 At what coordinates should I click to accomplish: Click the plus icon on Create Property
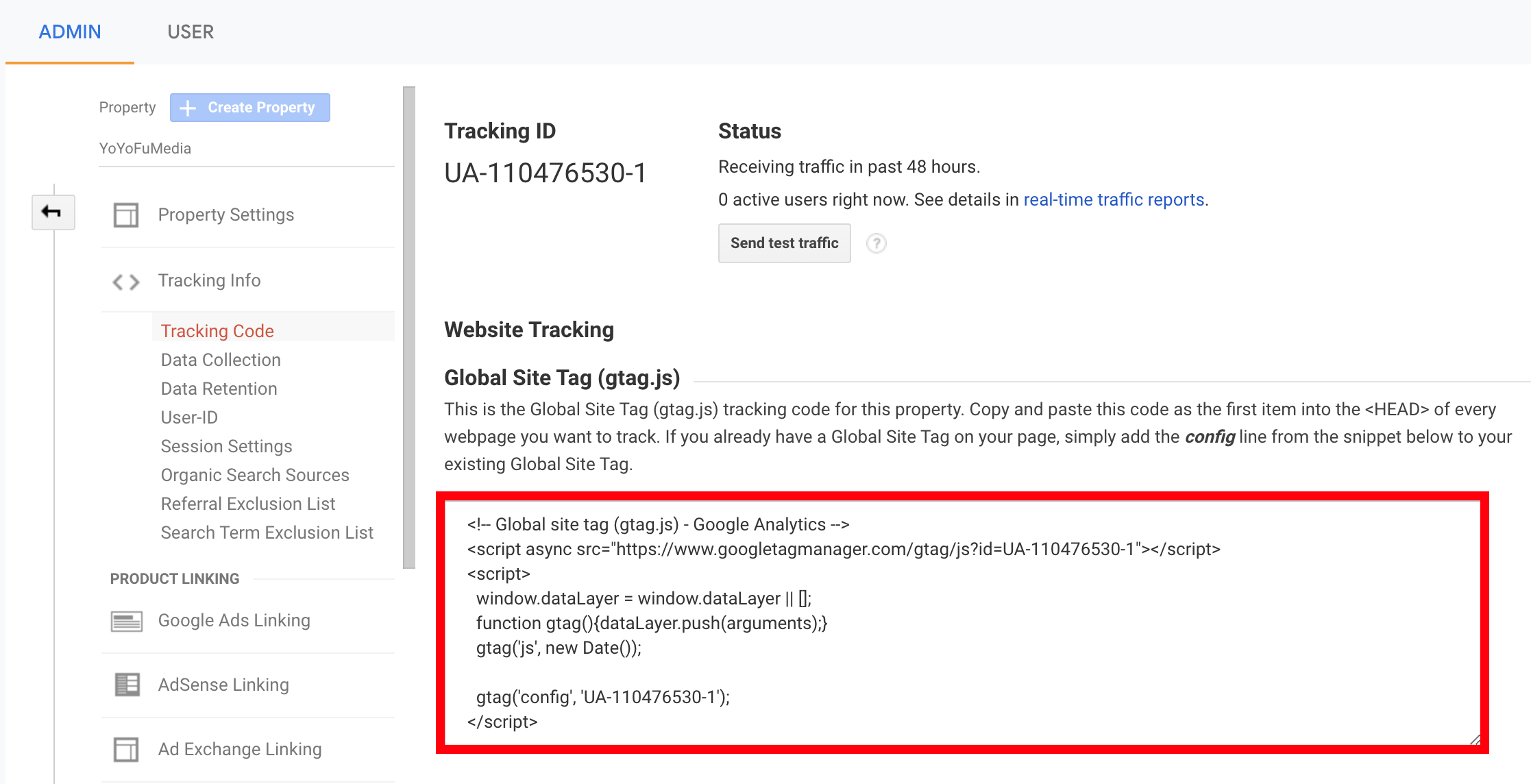tap(186, 107)
